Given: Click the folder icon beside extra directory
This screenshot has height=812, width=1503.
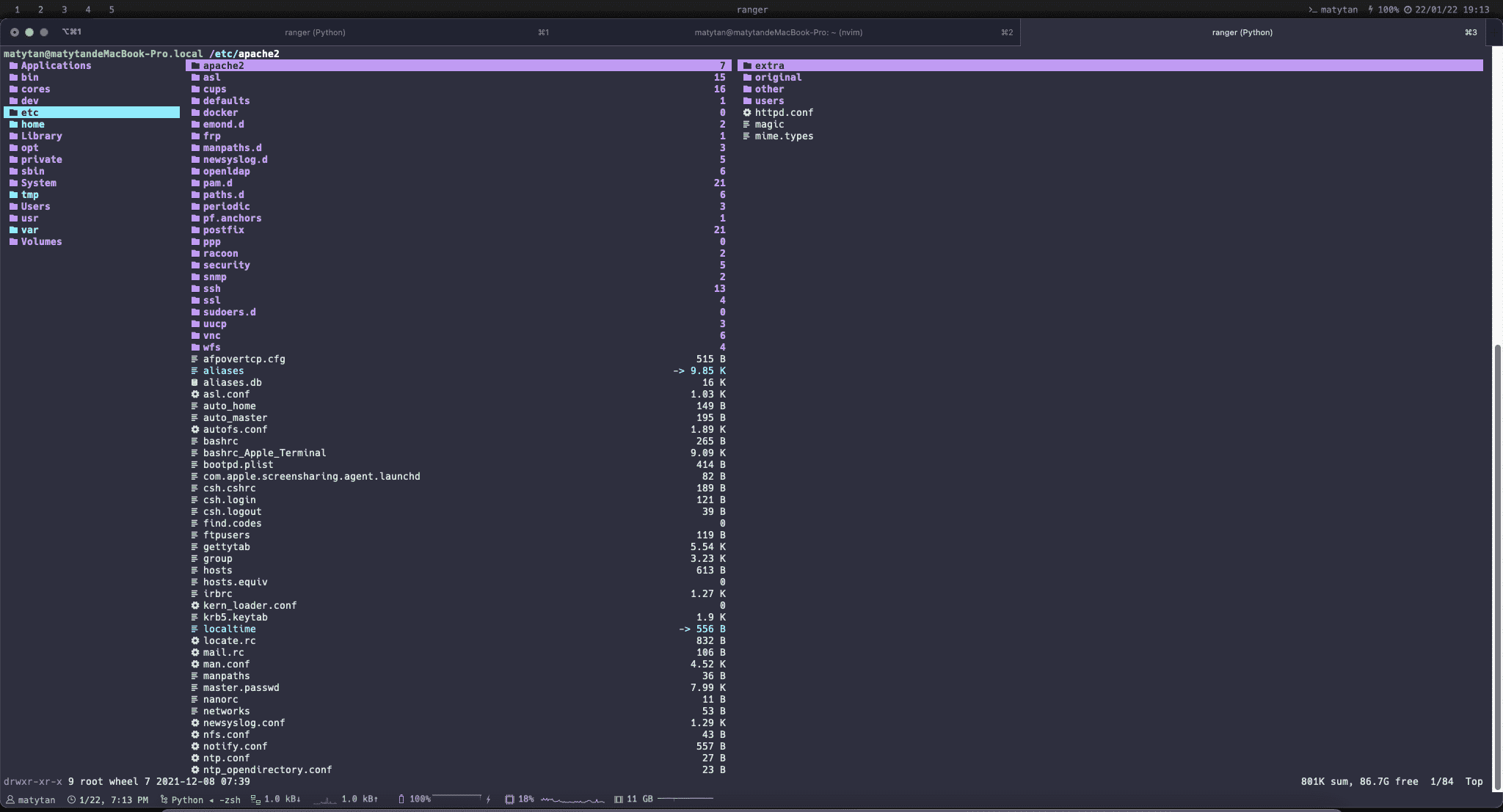Looking at the screenshot, I should pos(747,66).
